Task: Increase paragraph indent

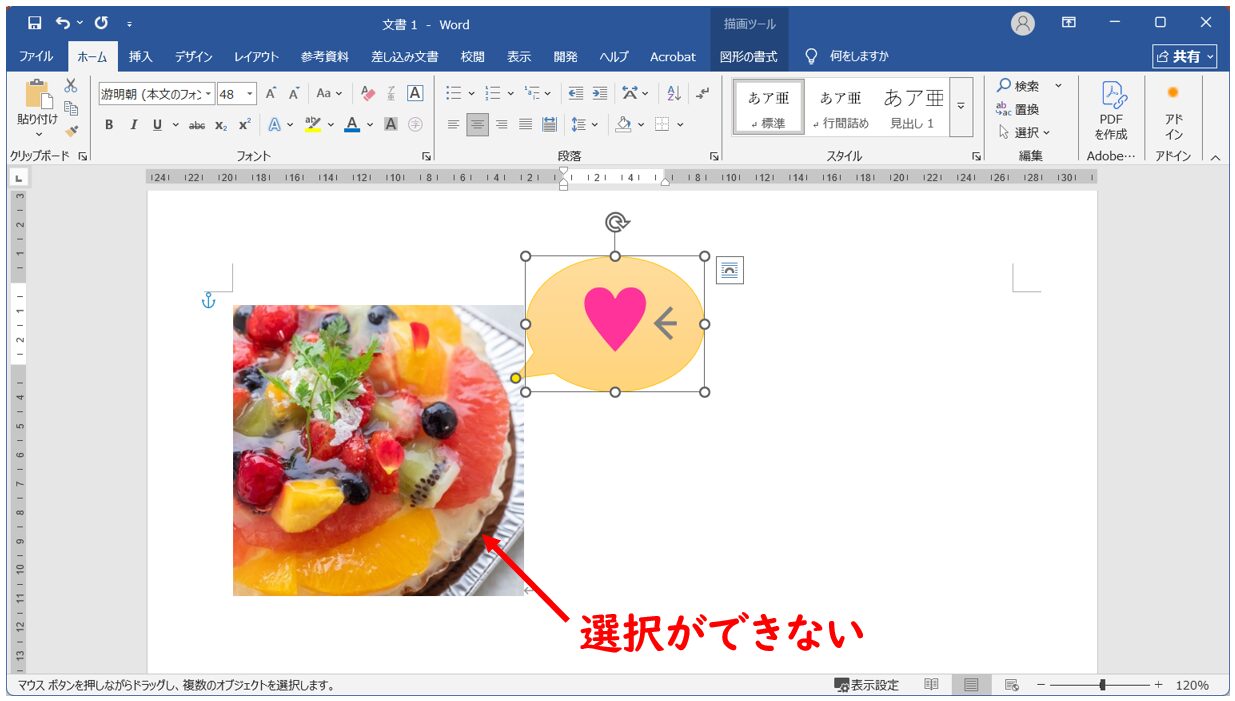Action: (599, 94)
